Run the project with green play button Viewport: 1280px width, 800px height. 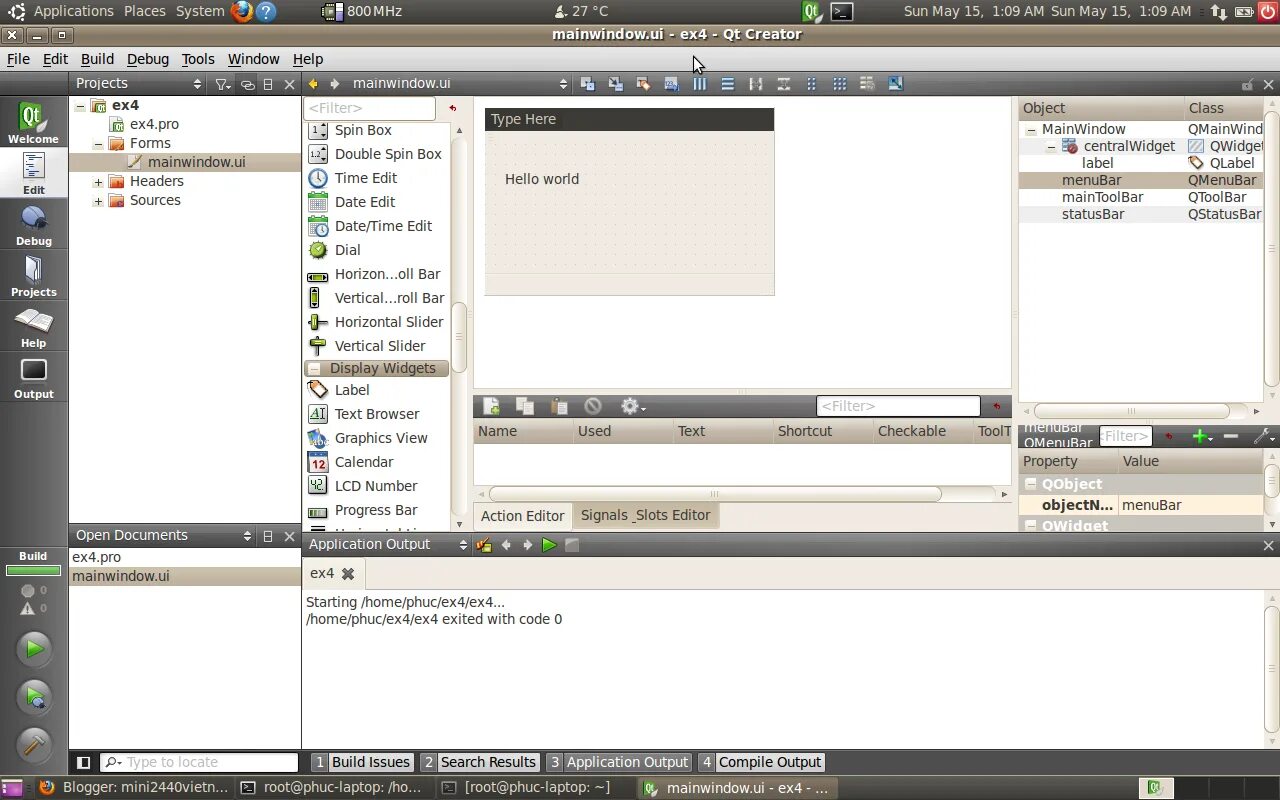pos(33,649)
